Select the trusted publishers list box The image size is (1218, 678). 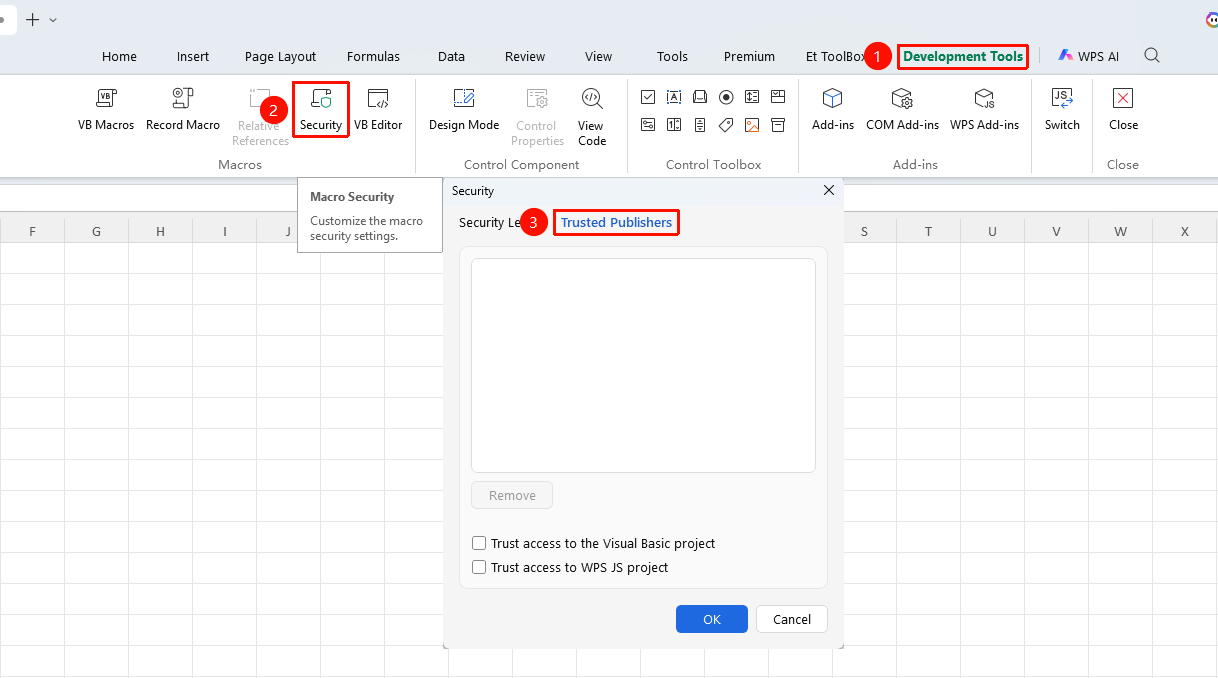[x=643, y=365]
